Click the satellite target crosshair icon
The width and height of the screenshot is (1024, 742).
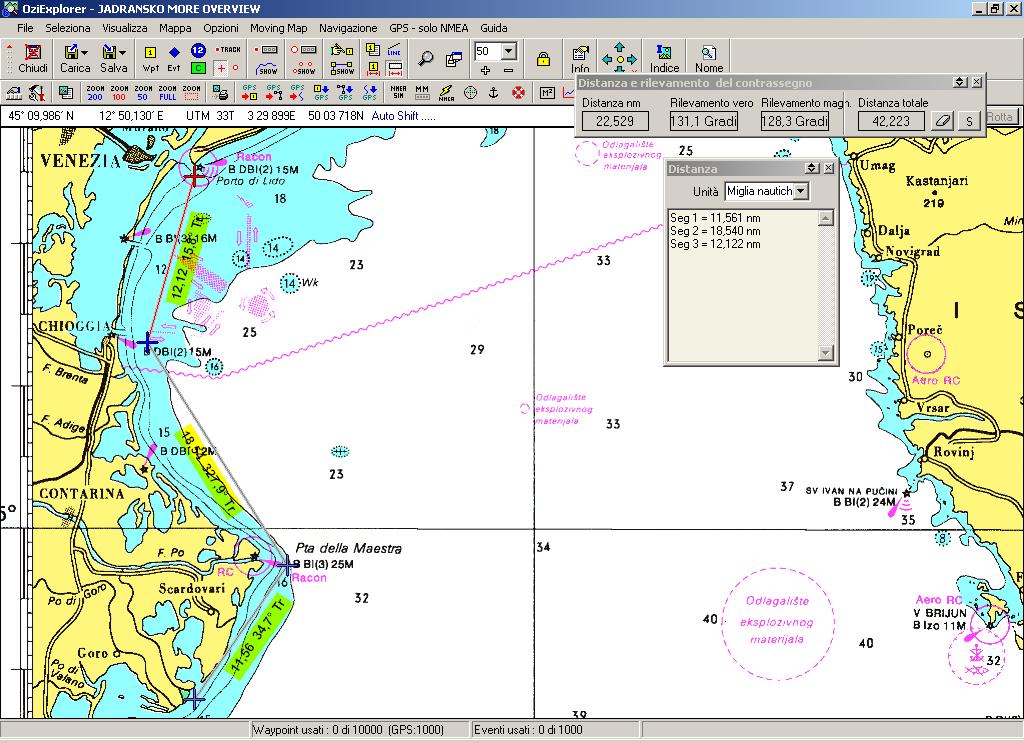click(x=470, y=93)
